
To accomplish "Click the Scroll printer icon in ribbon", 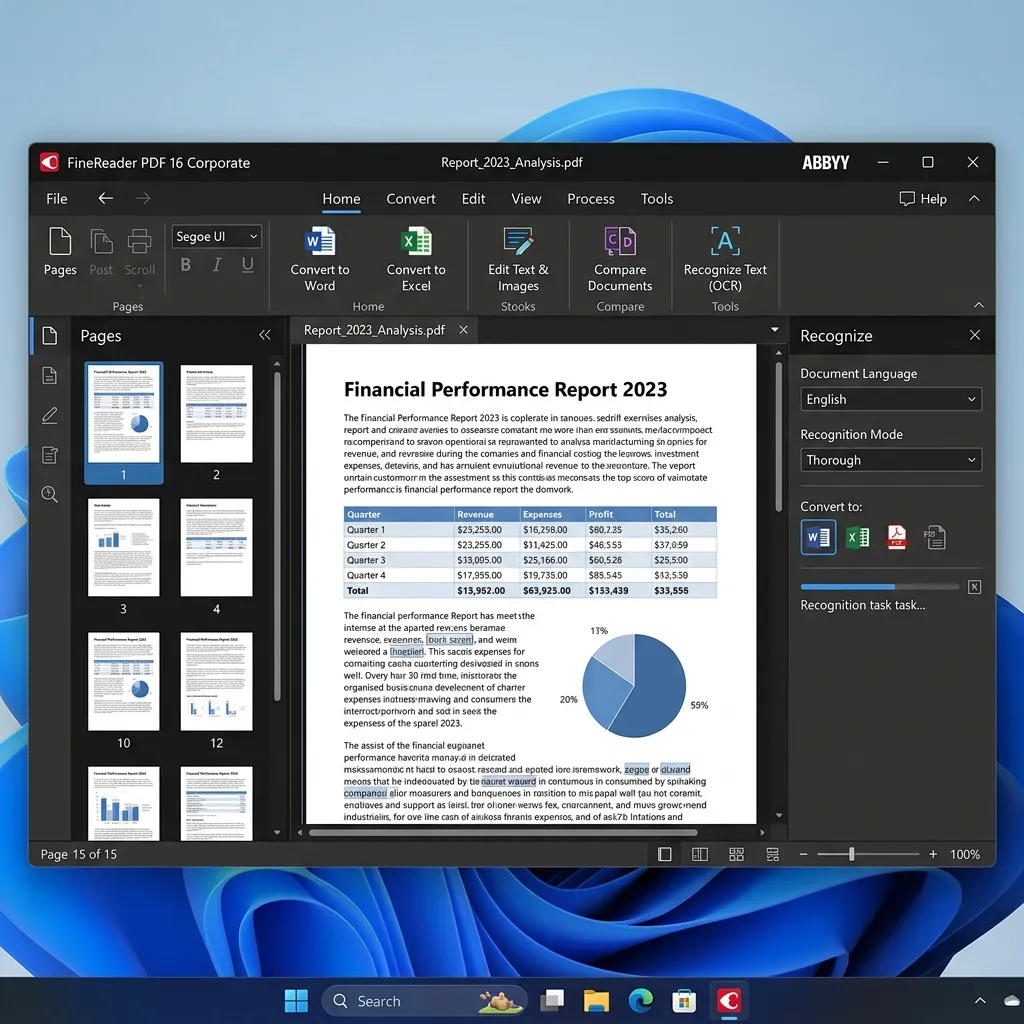I will (139, 242).
